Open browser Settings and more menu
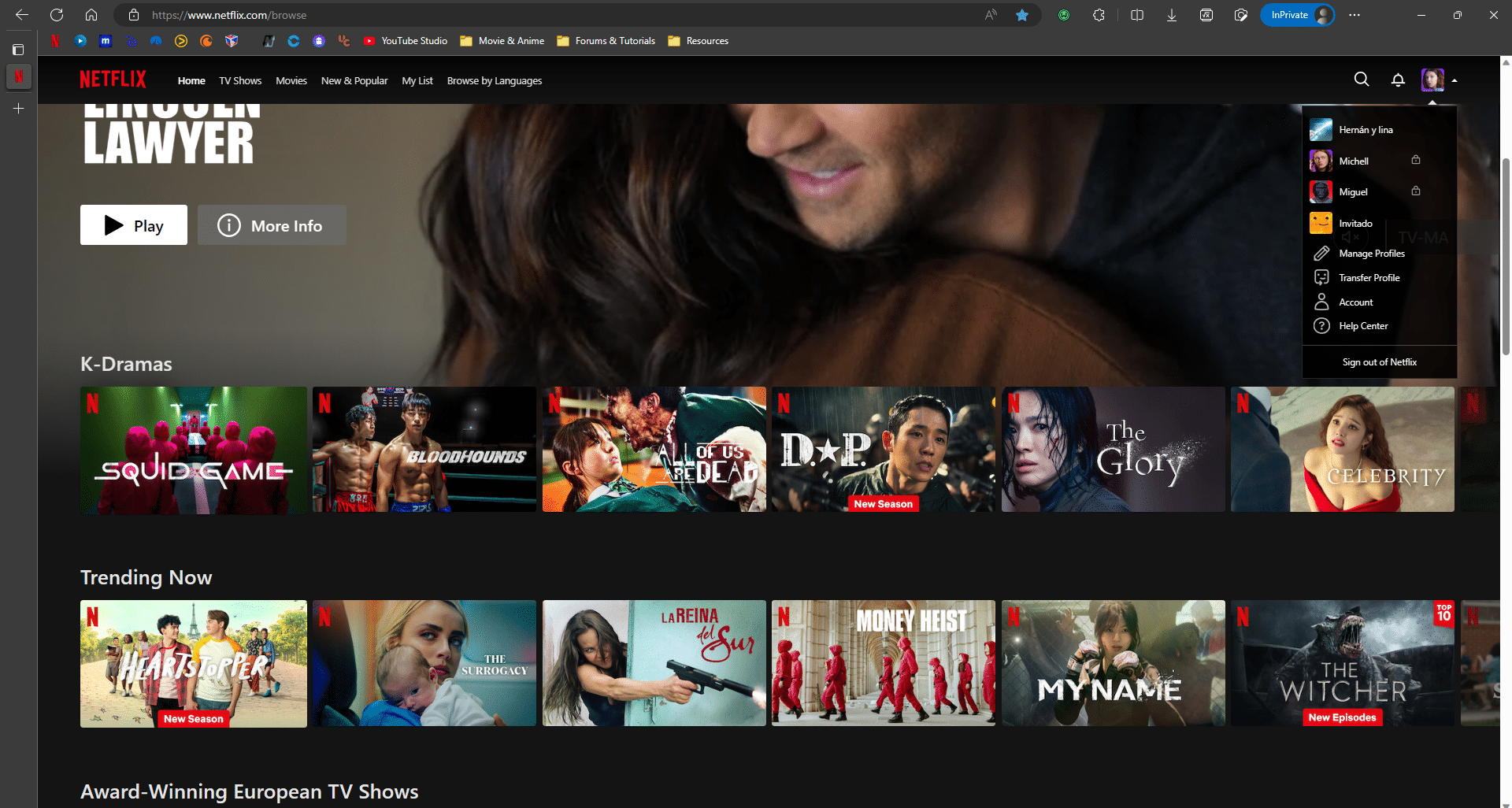The height and width of the screenshot is (808, 1512). tap(1354, 15)
